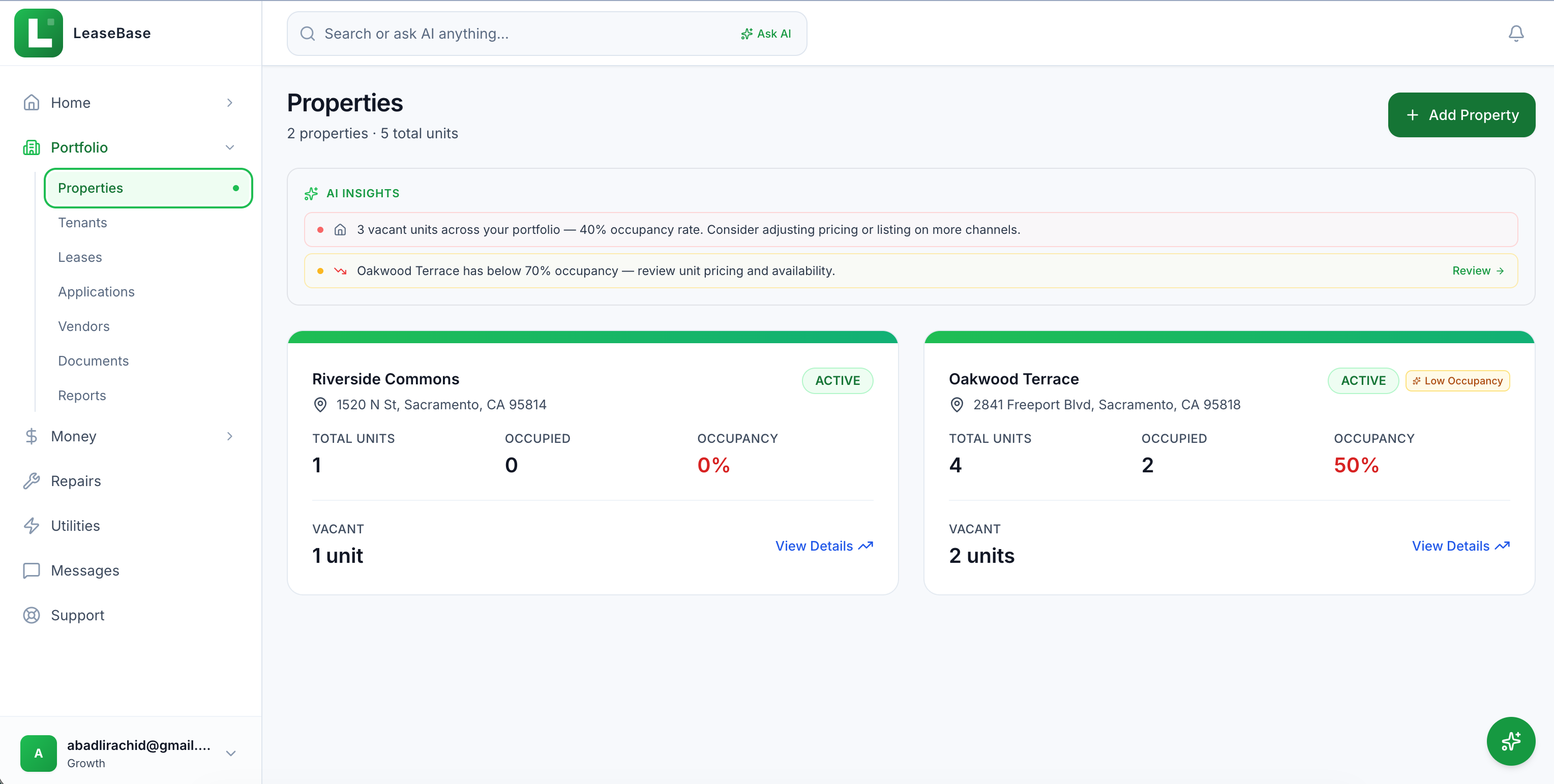Click Review on the Oakwood insight
The image size is (1554, 784).
click(x=1478, y=271)
